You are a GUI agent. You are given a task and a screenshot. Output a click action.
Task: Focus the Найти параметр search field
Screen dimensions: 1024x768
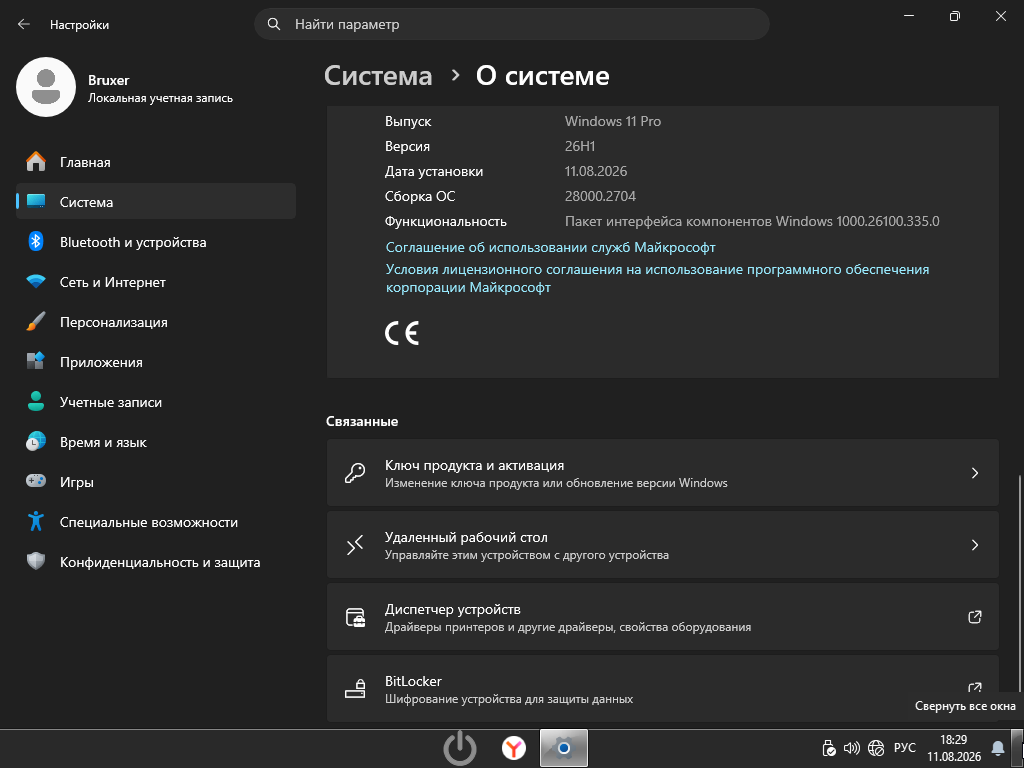click(511, 24)
